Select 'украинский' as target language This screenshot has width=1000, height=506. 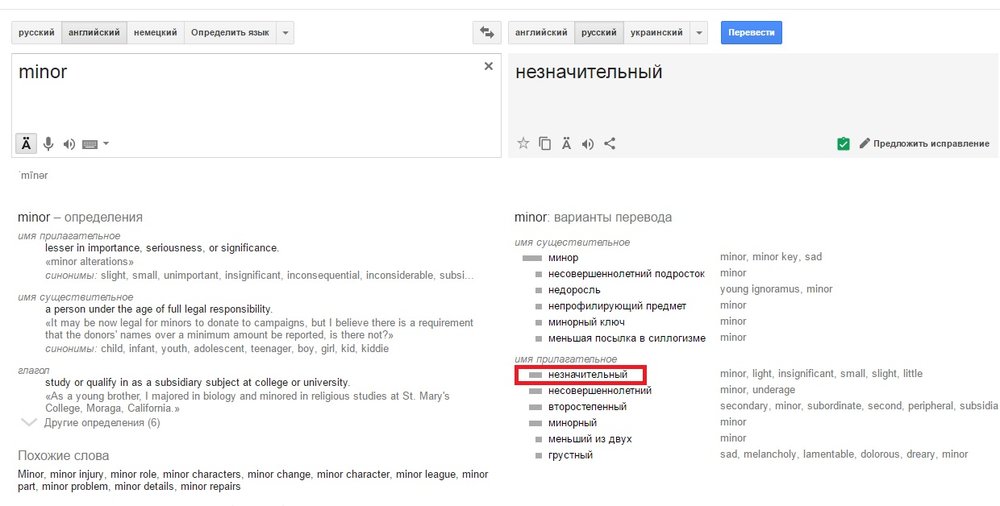657,33
